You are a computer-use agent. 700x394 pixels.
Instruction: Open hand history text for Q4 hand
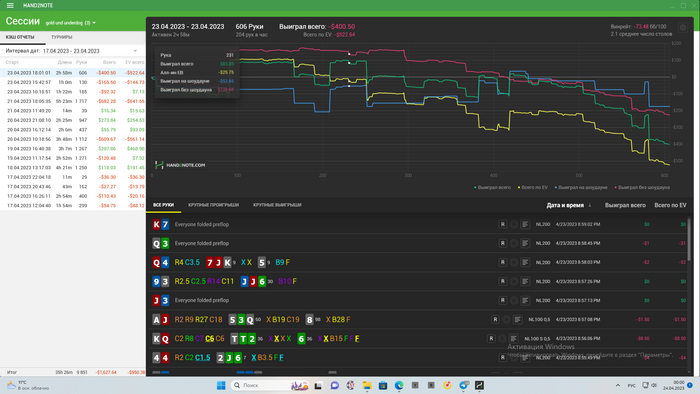525,262
